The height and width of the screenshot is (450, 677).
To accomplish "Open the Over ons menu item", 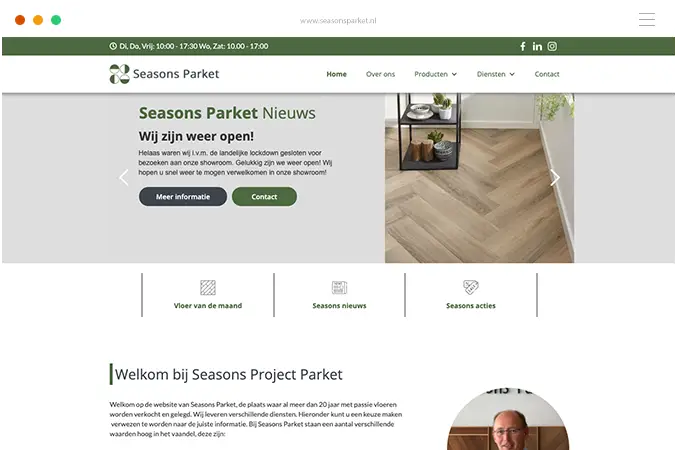I will (380, 74).
